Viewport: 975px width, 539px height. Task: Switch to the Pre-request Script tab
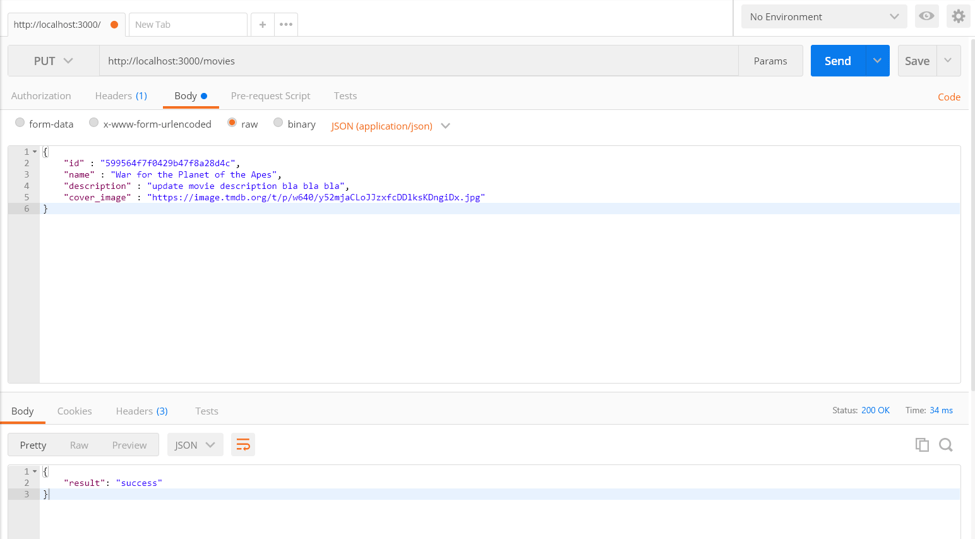pos(270,96)
